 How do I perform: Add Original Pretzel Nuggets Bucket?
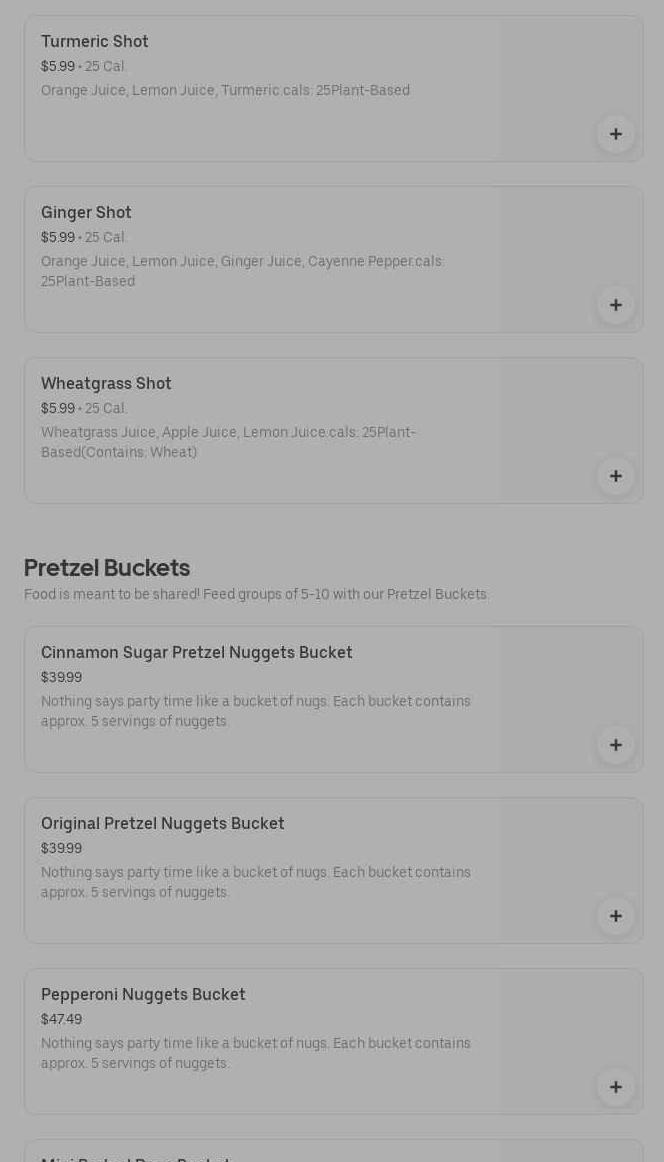tap(616, 916)
